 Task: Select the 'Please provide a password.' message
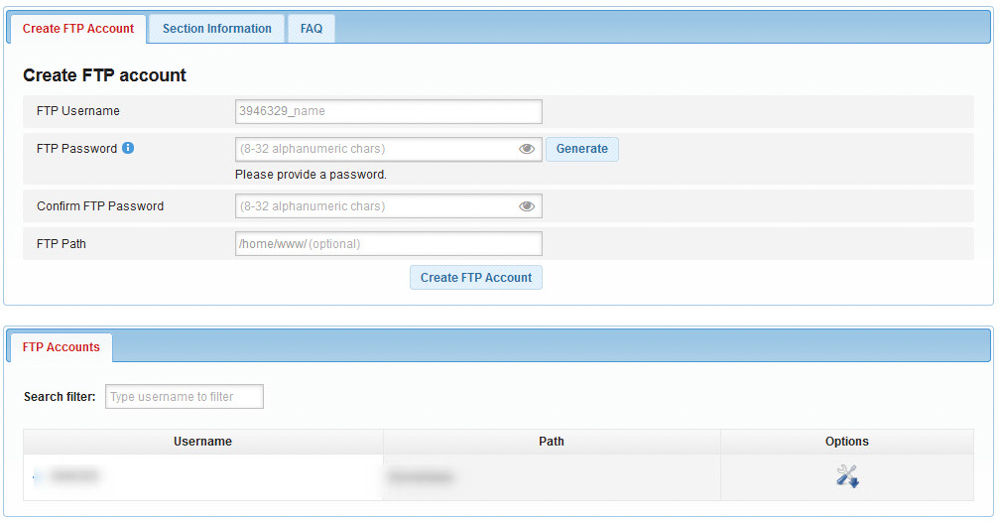point(311,175)
